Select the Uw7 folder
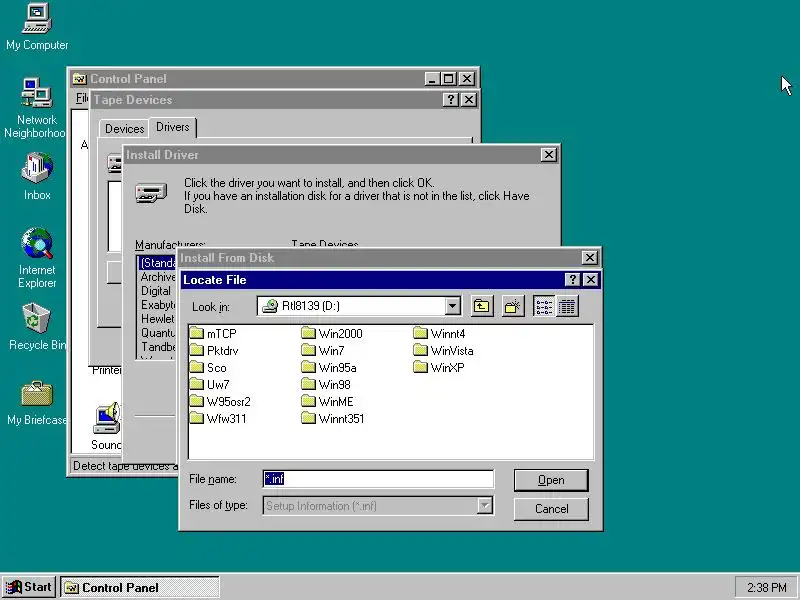Screen dimensions: 800x600 click(x=210, y=385)
